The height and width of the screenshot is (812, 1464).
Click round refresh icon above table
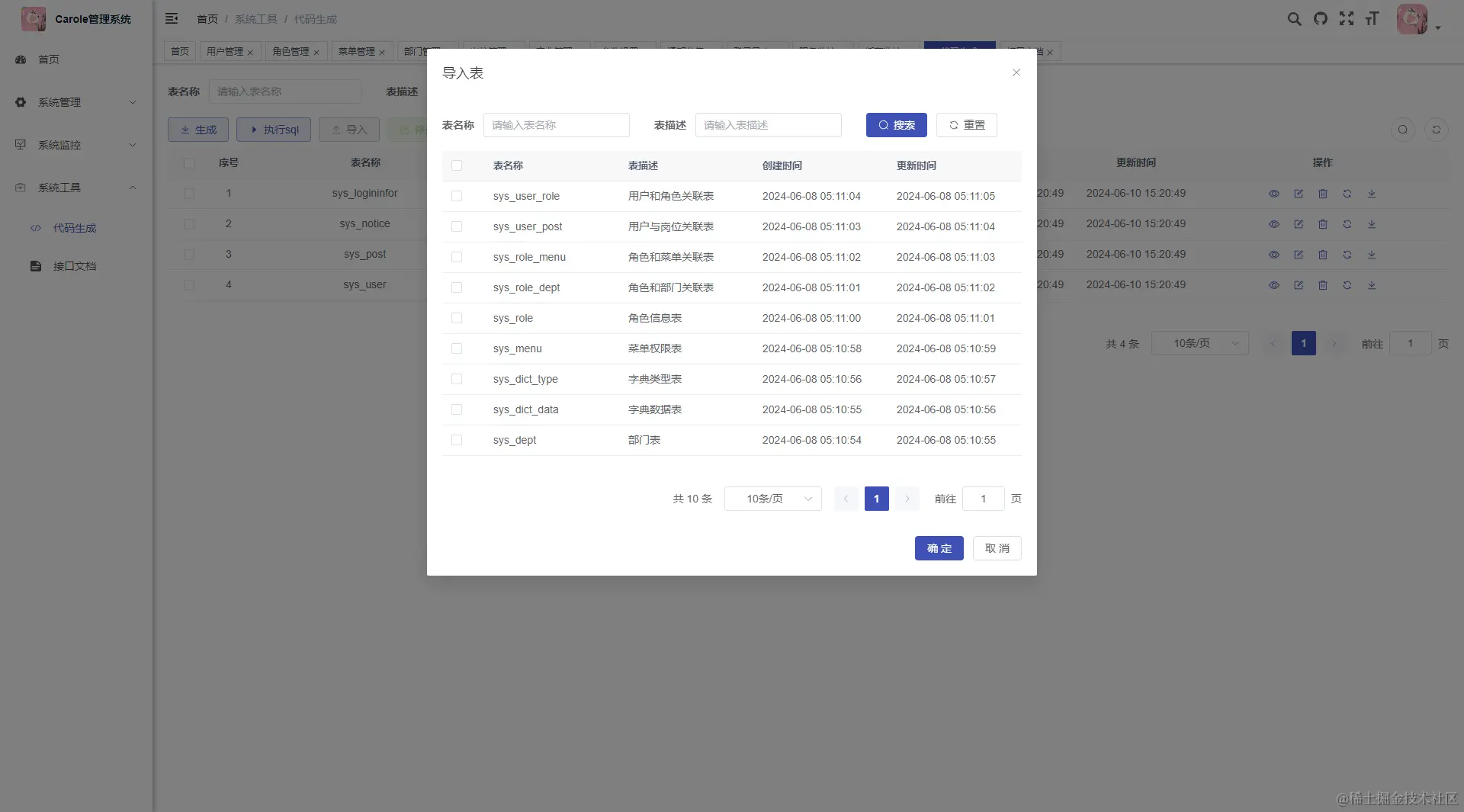tap(1437, 130)
